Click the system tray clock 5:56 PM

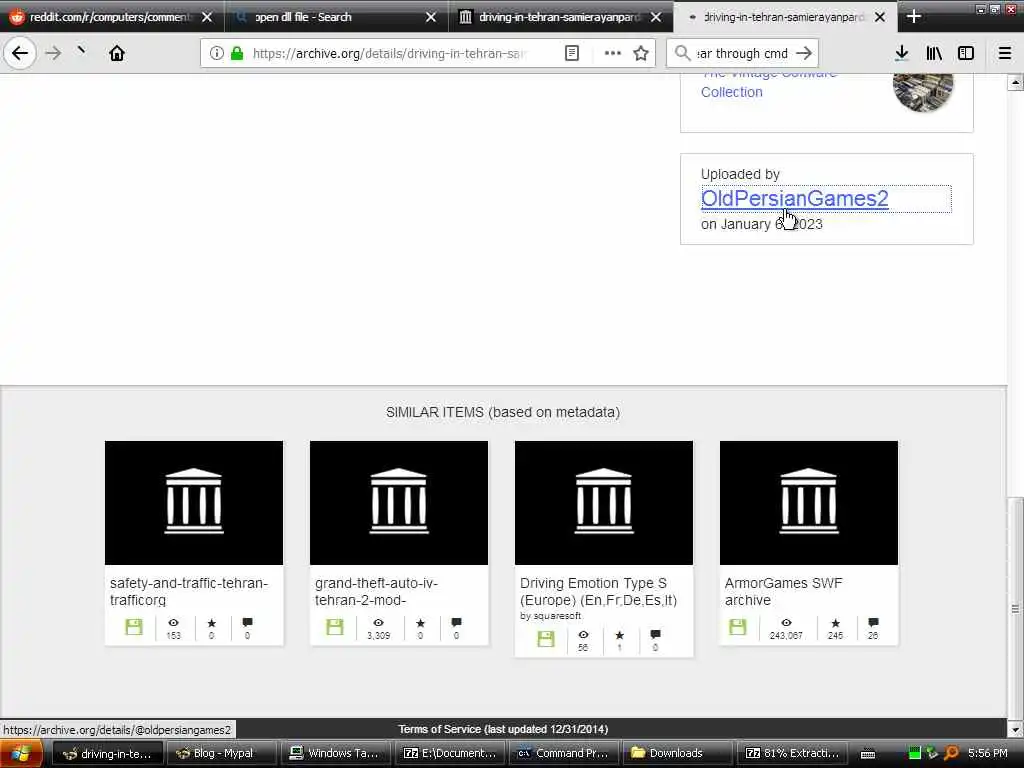tap(987, 754)
